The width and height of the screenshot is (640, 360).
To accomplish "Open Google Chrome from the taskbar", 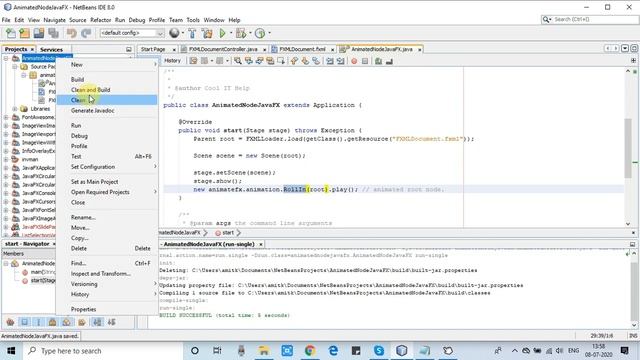I will tap(310, 351).
